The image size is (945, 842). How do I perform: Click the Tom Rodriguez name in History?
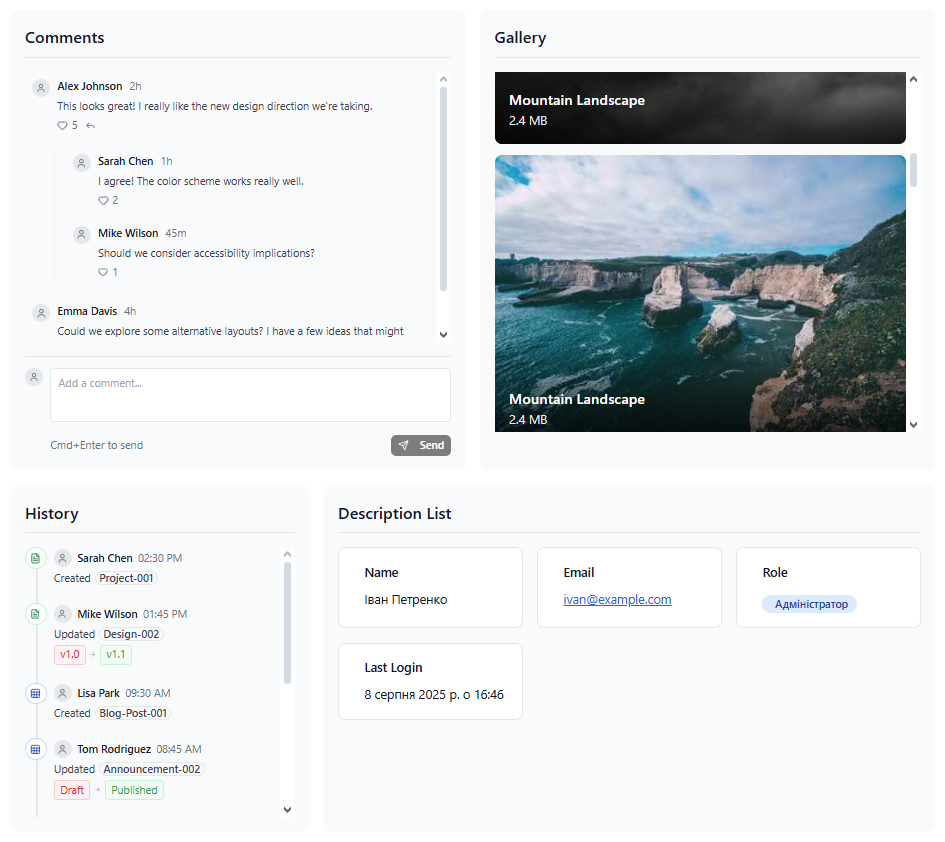click(x=114, y=749)
